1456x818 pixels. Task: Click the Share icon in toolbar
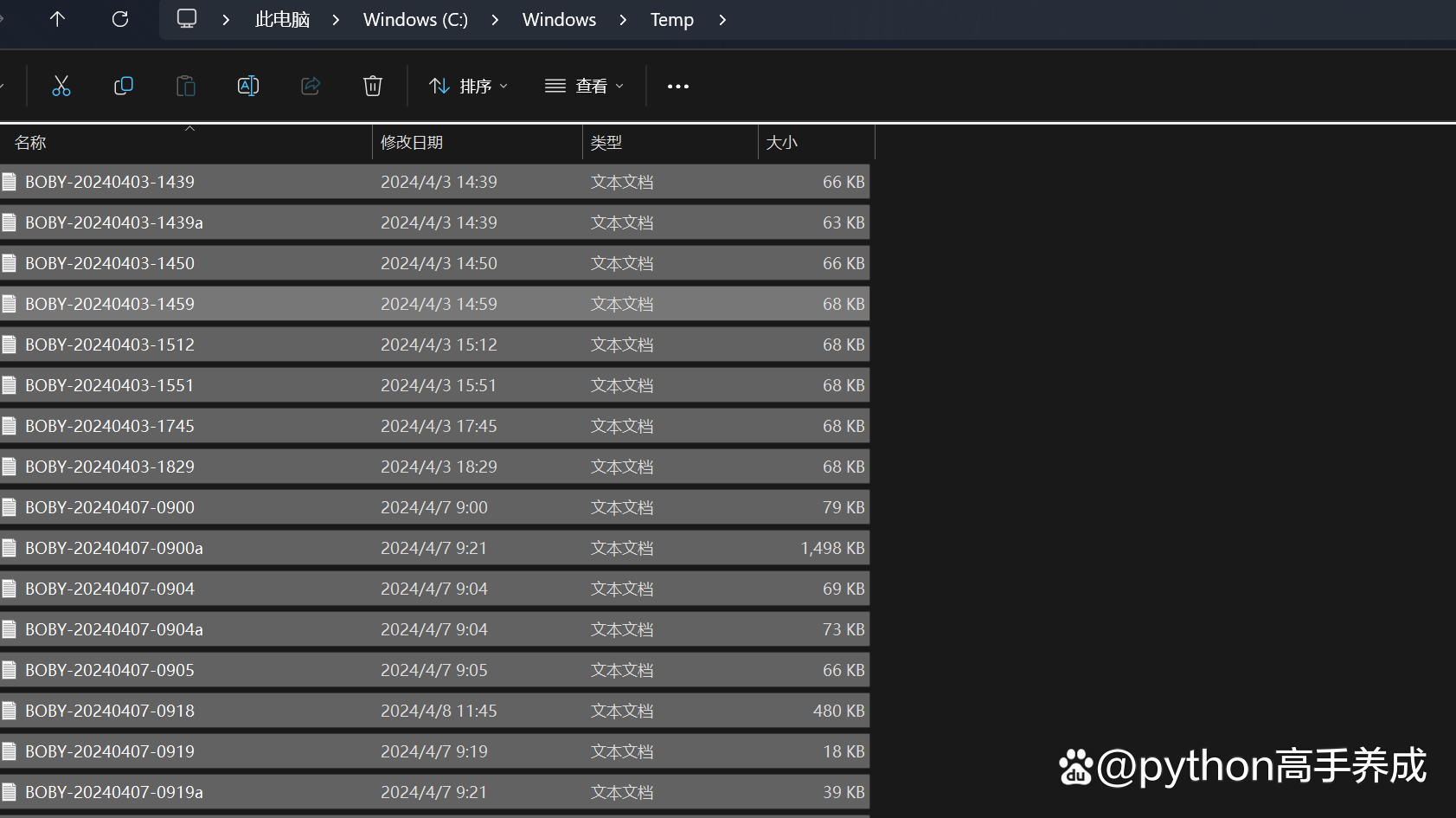(x=311, y=86)
